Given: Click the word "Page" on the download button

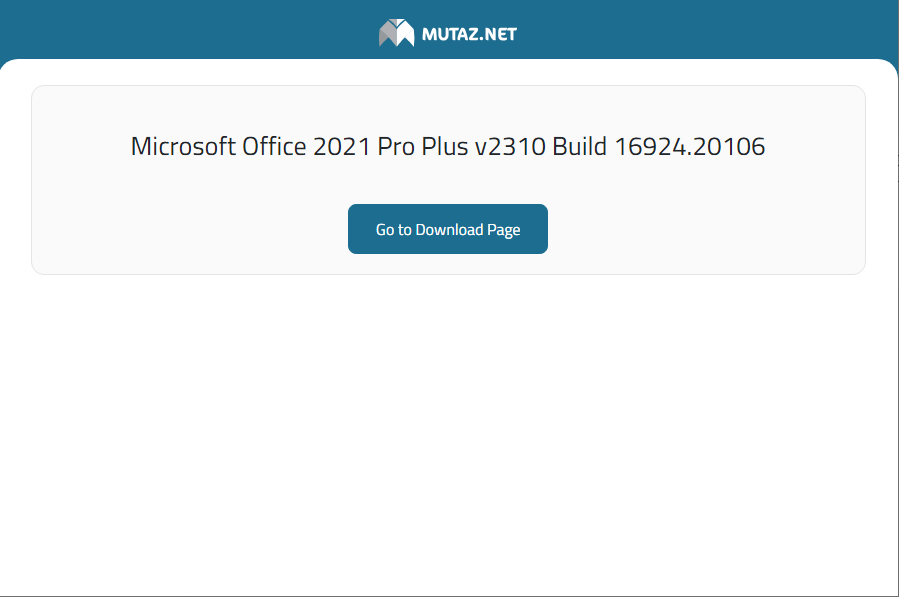Looking at the screenshot, I should click(x=504, y=230).
